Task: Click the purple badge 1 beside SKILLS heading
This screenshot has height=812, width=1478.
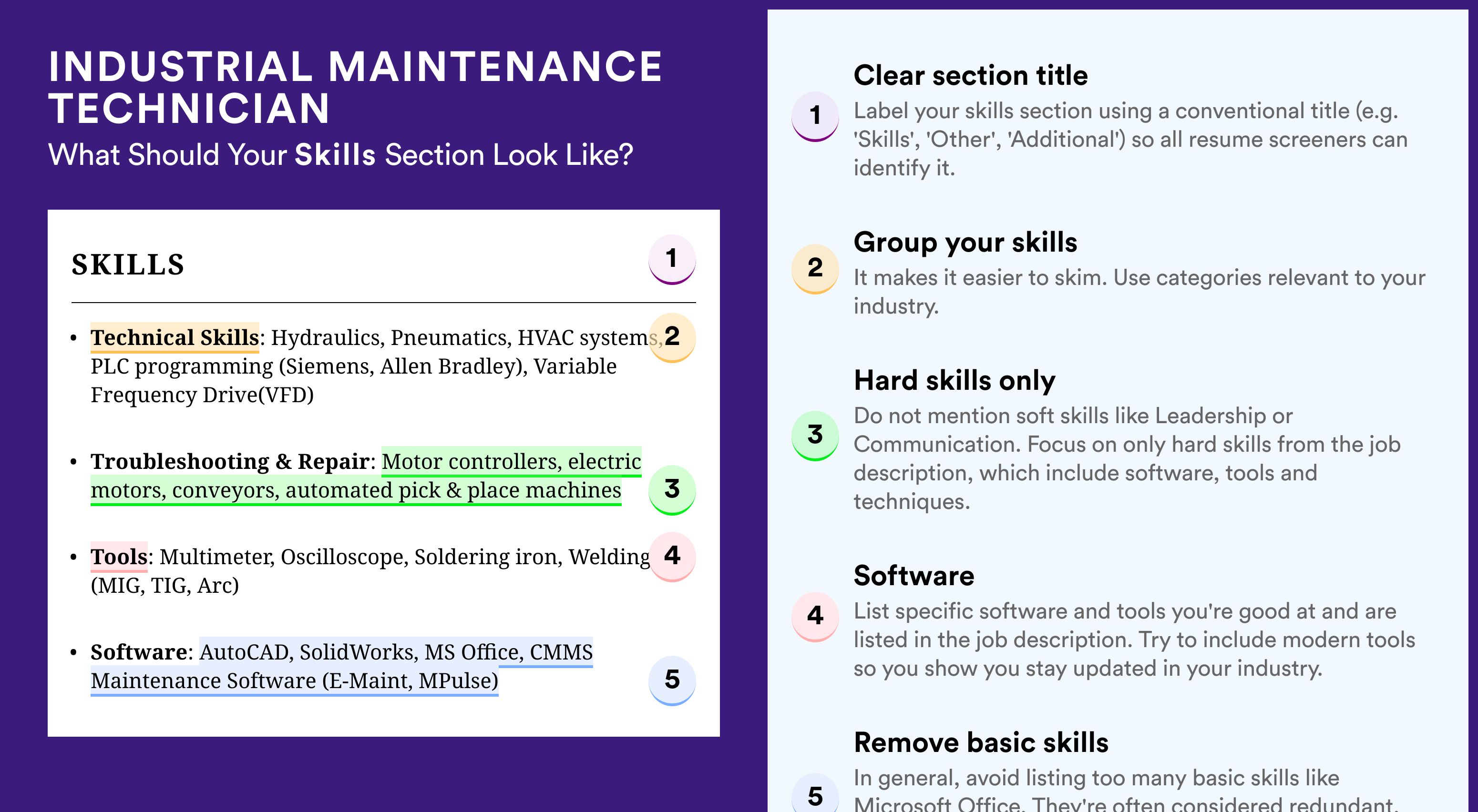Action: click(x=671, y=259)
